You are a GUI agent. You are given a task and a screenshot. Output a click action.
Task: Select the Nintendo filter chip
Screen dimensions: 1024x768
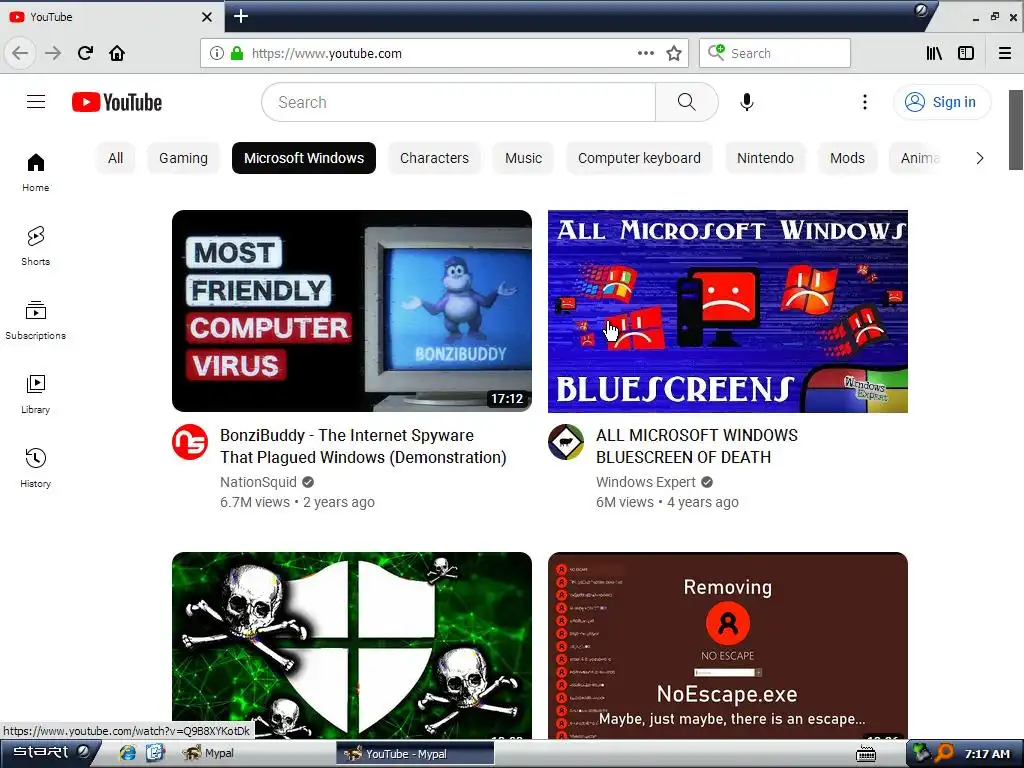pyautogui.click(x=765, y=158)
